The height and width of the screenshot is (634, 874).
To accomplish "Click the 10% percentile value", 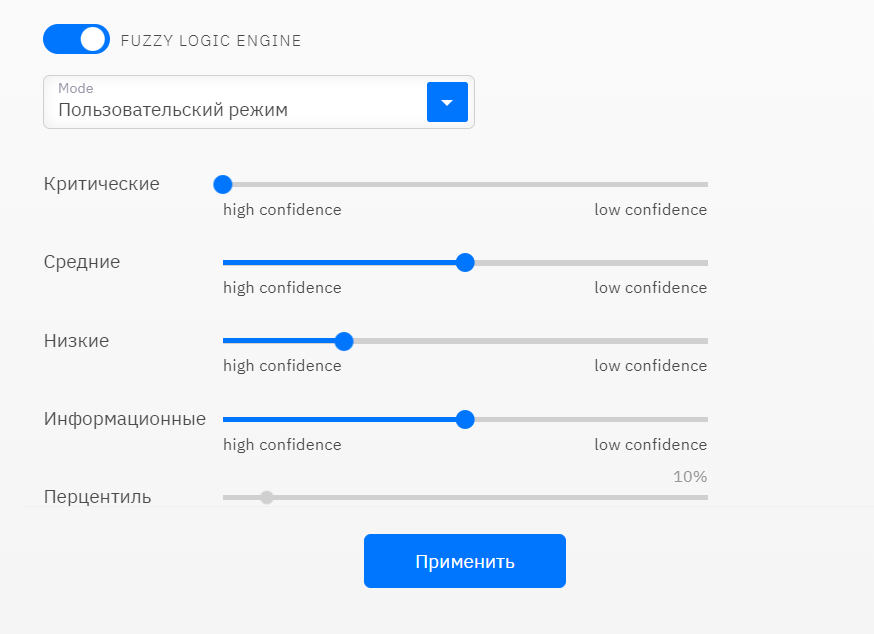I will point(690,476).
